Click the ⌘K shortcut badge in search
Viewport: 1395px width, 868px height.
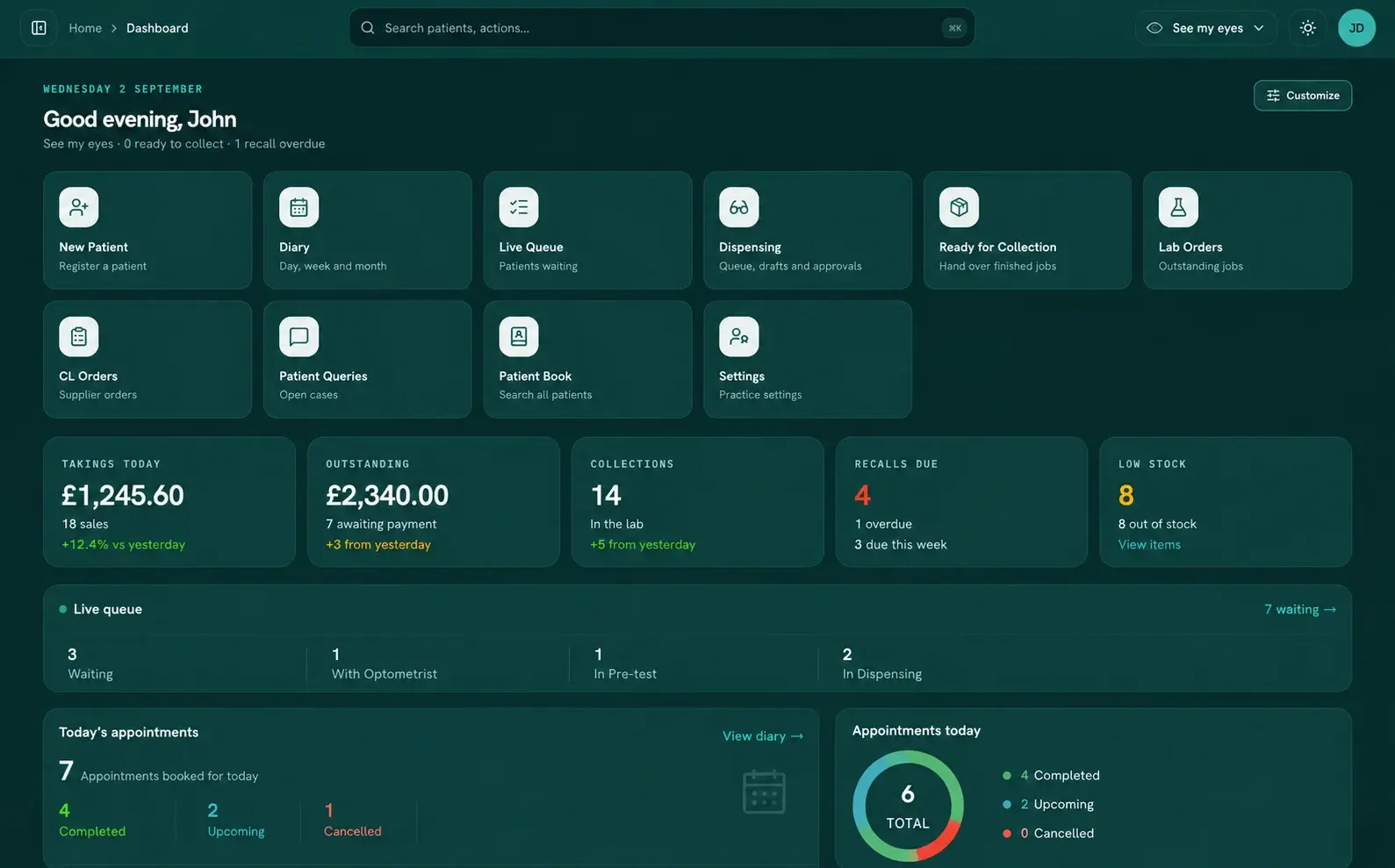(x=954, y=28)
